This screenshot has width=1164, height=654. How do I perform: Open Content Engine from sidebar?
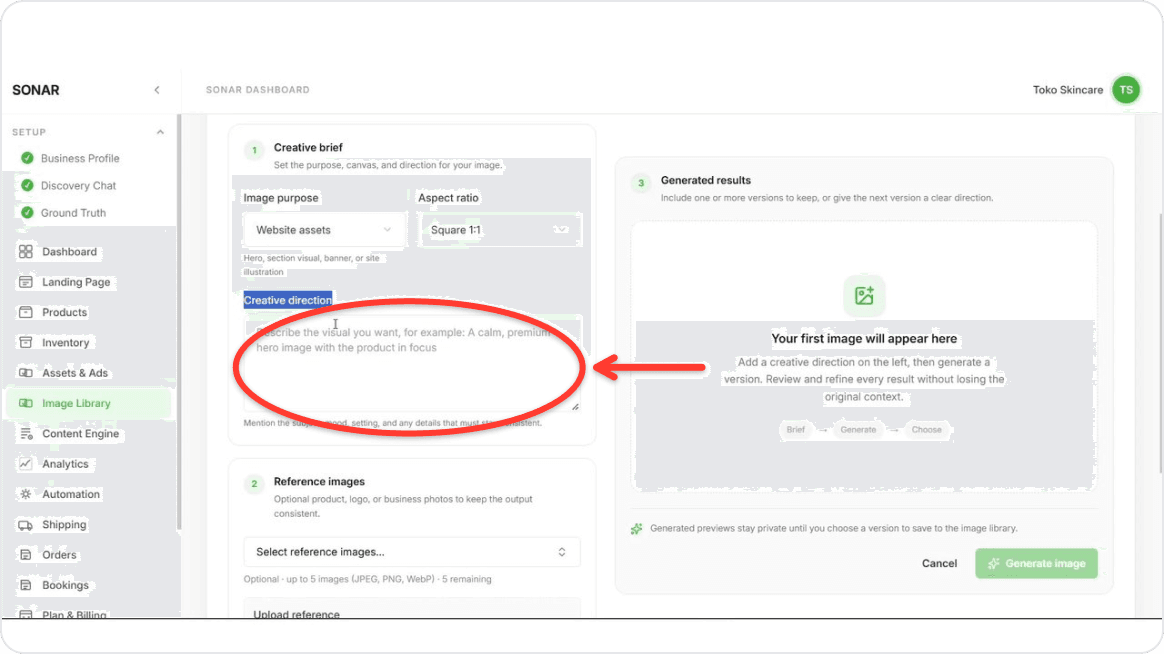tap(80, 434)
